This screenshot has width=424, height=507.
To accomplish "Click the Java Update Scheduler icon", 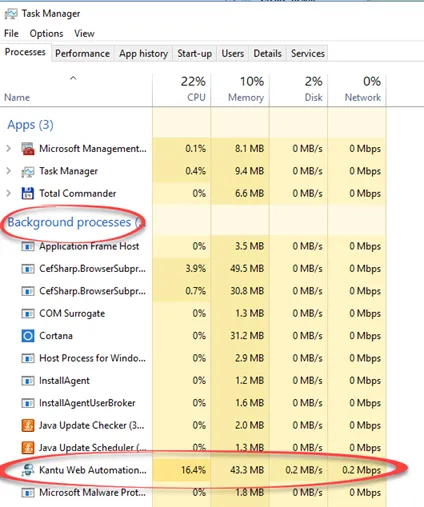I will [x=28, y=448].
